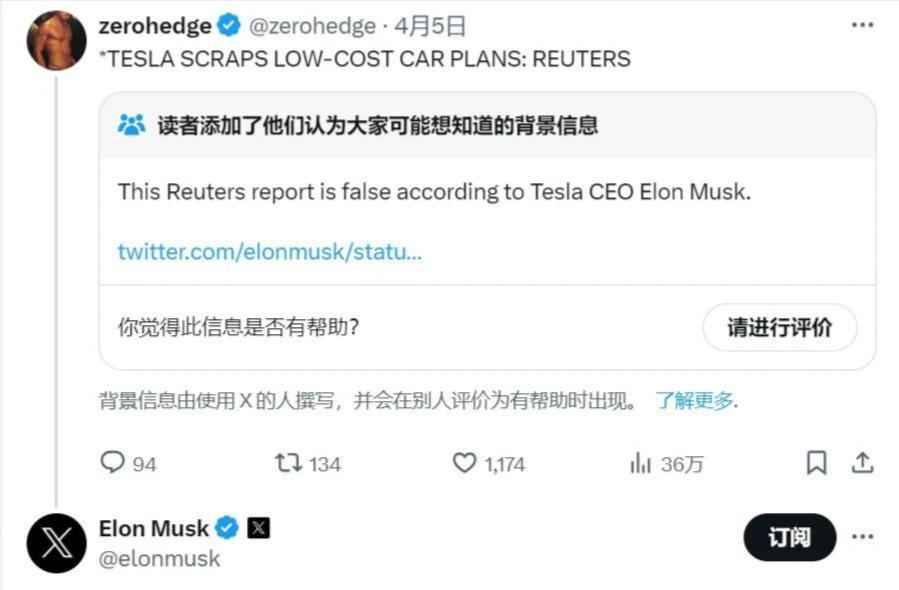The image size is (899, 590).
Task: Click the reply icon with 94 comments
Action: point(113,463)
